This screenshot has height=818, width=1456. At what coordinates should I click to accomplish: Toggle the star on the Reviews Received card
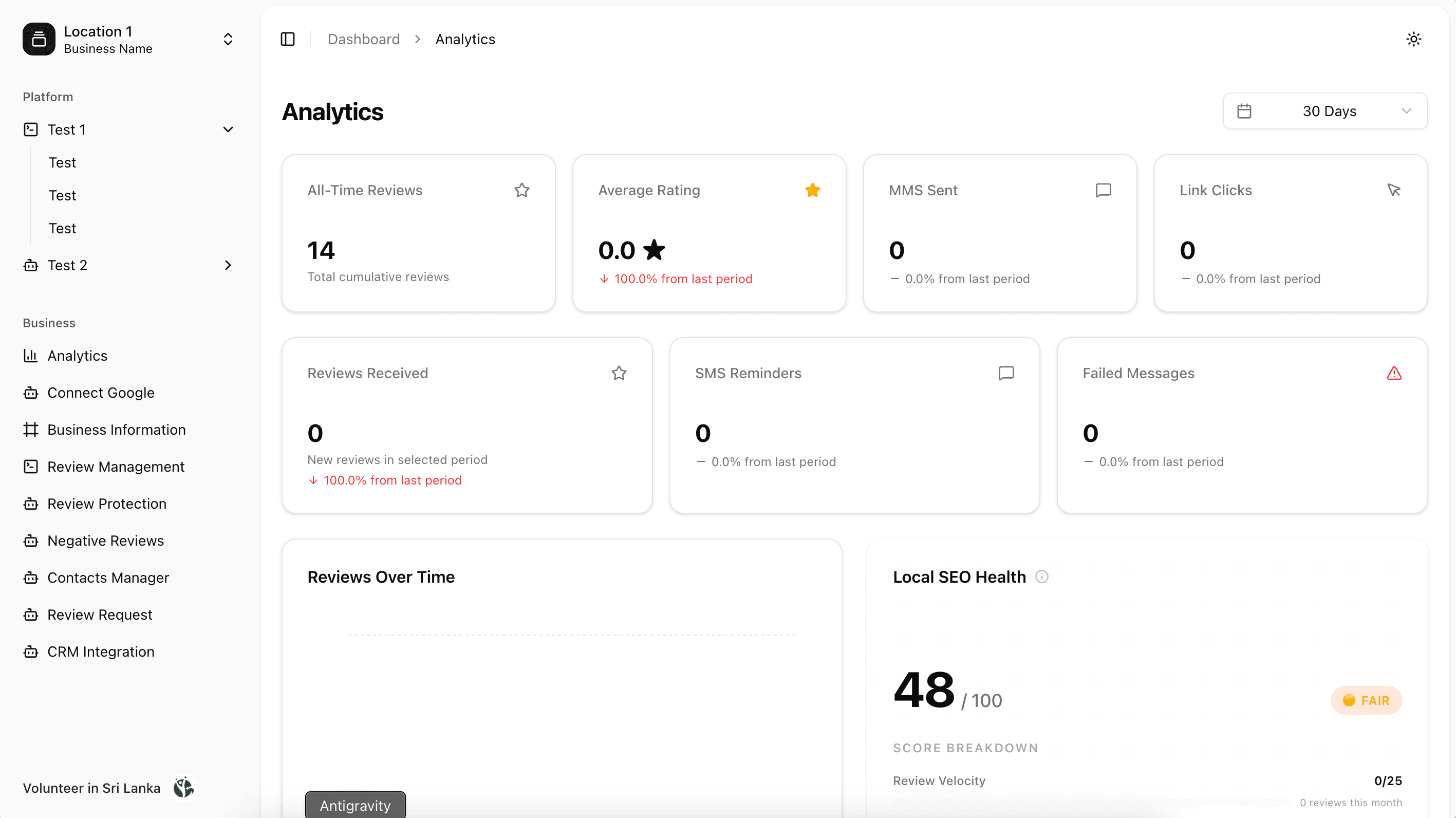[x=619, y=373]
